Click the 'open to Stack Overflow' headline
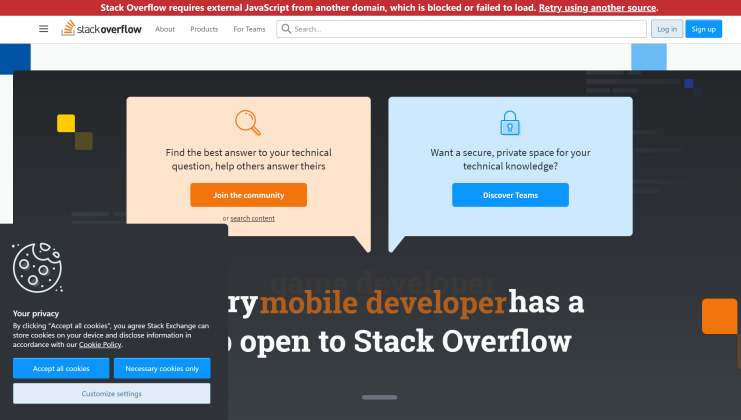This screenshot has height=420, width=741. pos(405,341)
